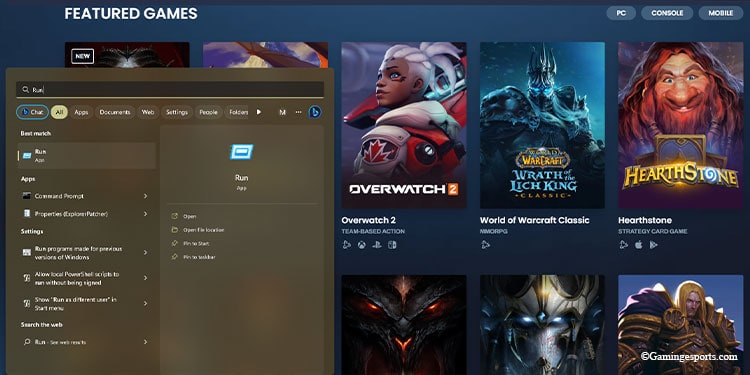Viewport: 750px width, 375px height.
Task: Click Pin to taskbar option
Action: pos(193,257)
